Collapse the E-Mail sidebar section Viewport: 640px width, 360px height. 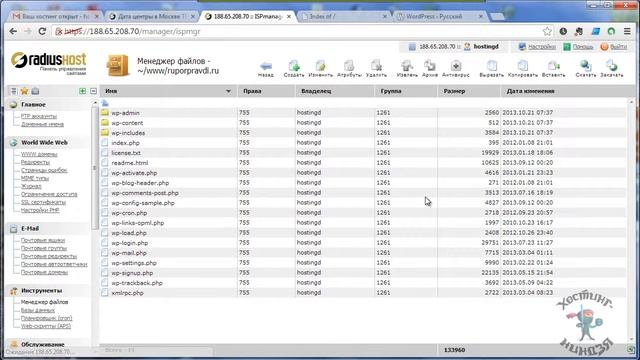[30, 229]
